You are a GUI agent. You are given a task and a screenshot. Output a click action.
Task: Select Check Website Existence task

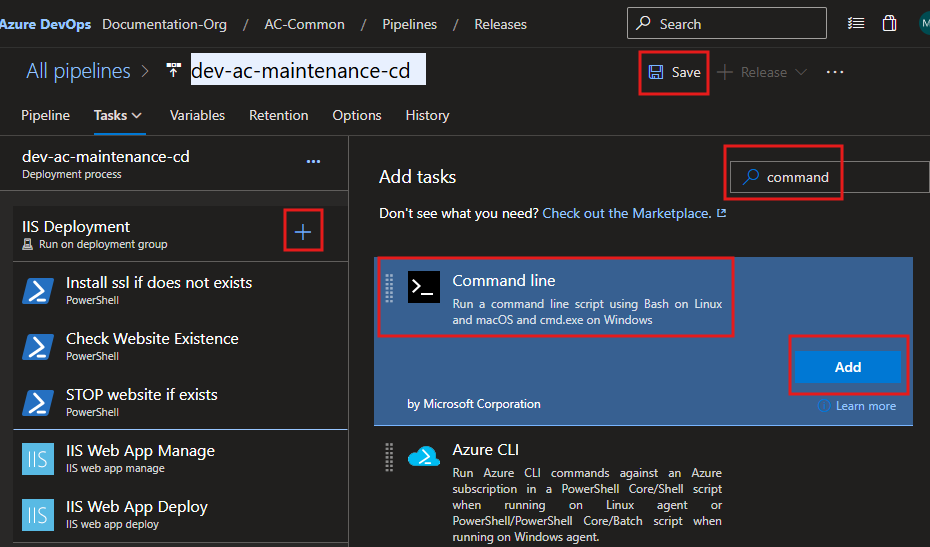(x=180, y=346)
